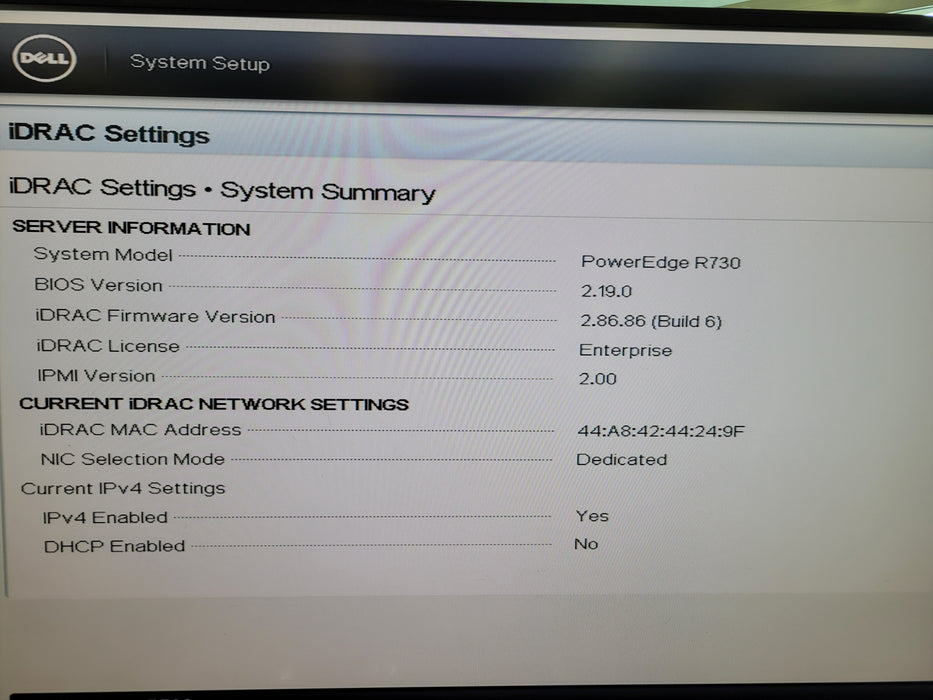Click CURRENT iDRAC NETWORK SETTINGS heading
Screen dimensions: 933x700
[x=214, y=404]
